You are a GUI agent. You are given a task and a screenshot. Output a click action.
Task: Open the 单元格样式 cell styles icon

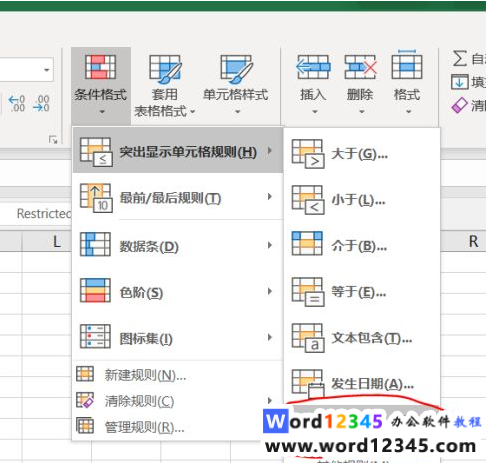237,69
